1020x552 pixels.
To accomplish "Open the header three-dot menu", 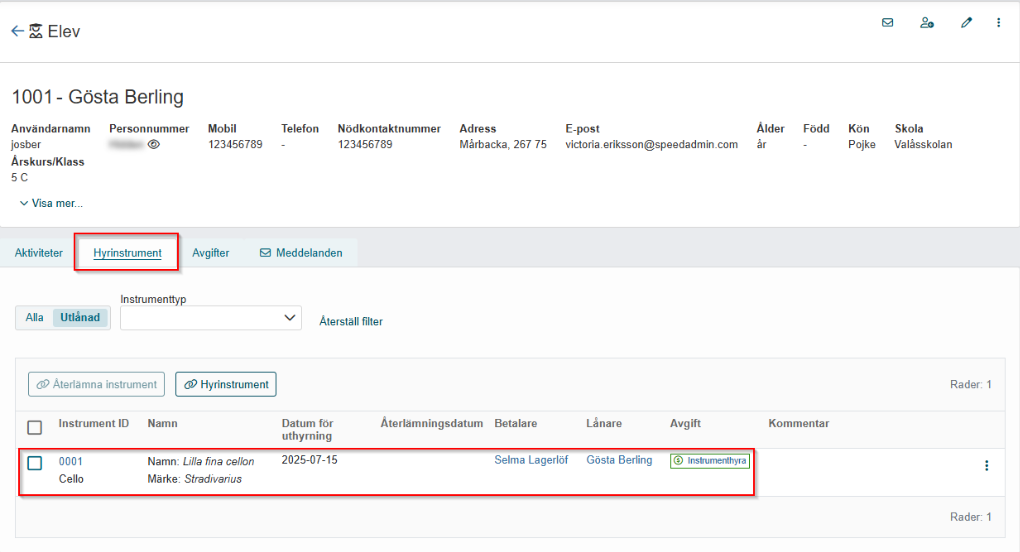I will [999, 23].
